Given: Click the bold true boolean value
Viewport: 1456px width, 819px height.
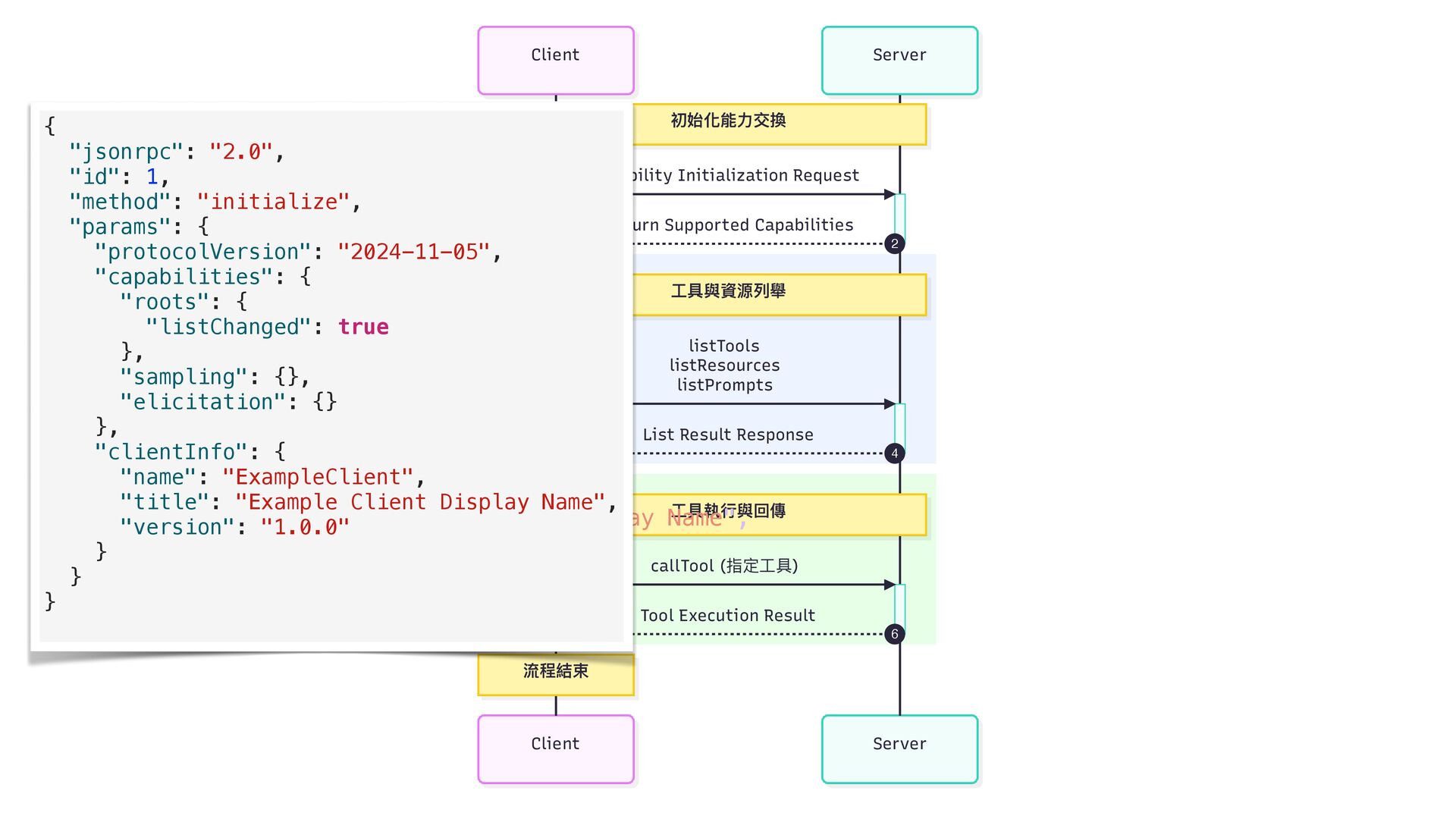Looking at the screenshot, I should 363,327.
